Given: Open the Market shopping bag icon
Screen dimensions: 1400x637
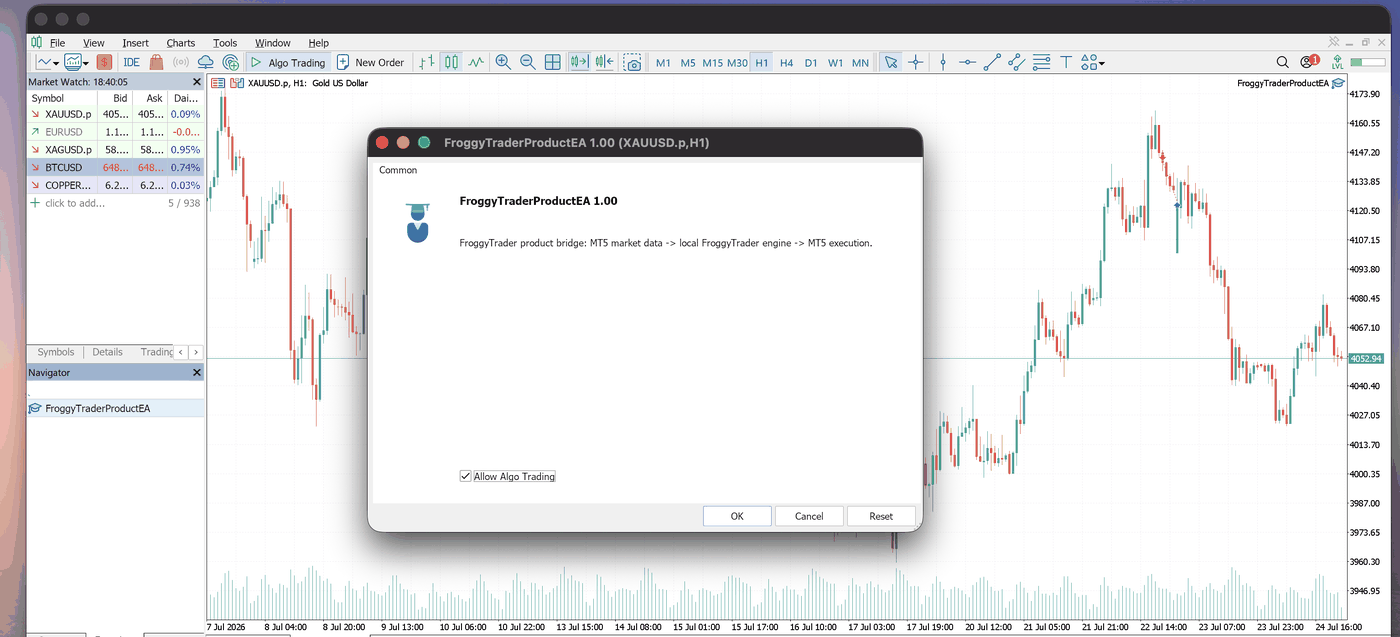Looking at the screenshot, I should click(156, 62).
